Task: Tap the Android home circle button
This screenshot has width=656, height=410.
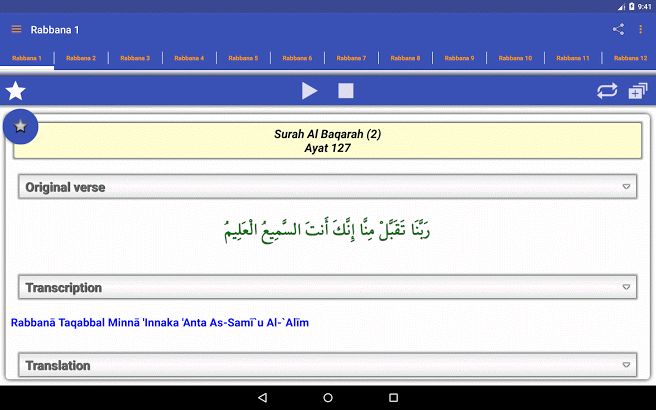Action: pos(328,397)
